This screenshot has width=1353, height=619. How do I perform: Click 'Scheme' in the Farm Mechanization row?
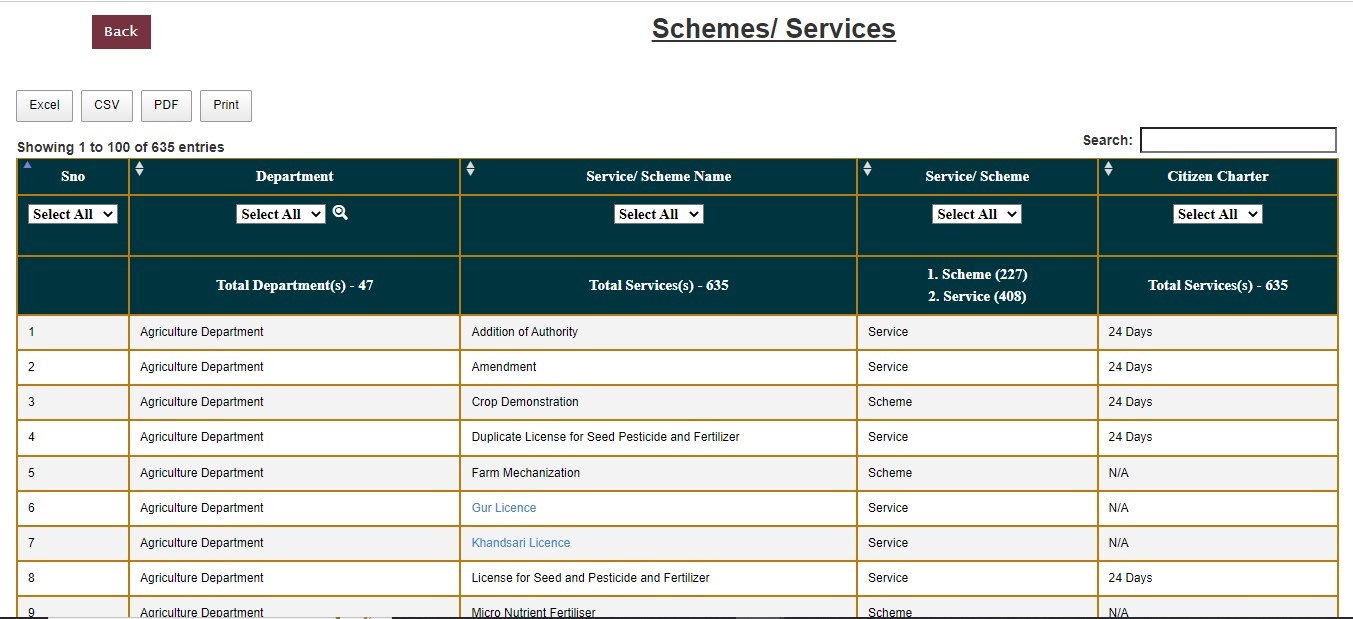890,473
